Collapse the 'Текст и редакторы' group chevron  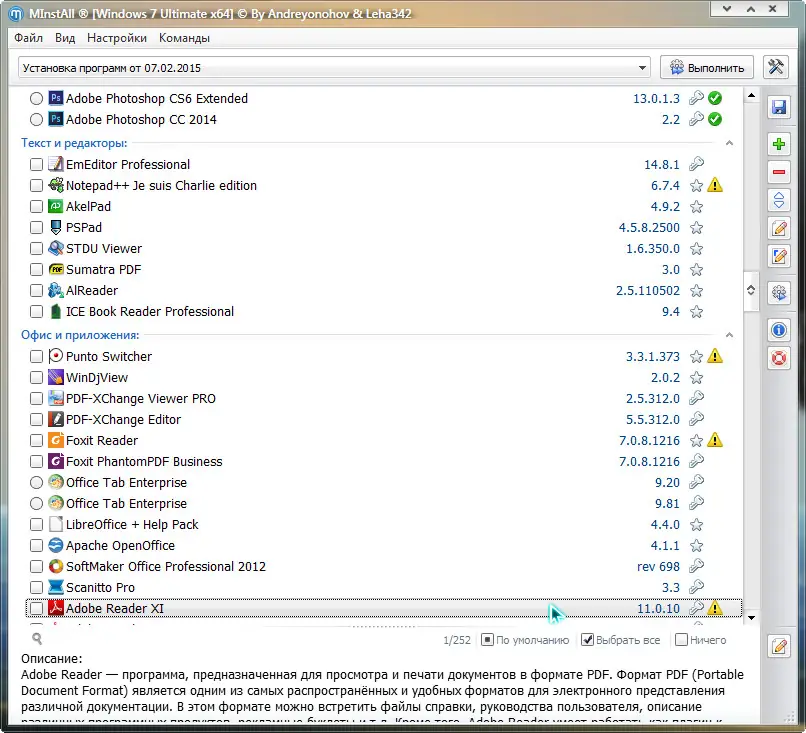point(729,143)
